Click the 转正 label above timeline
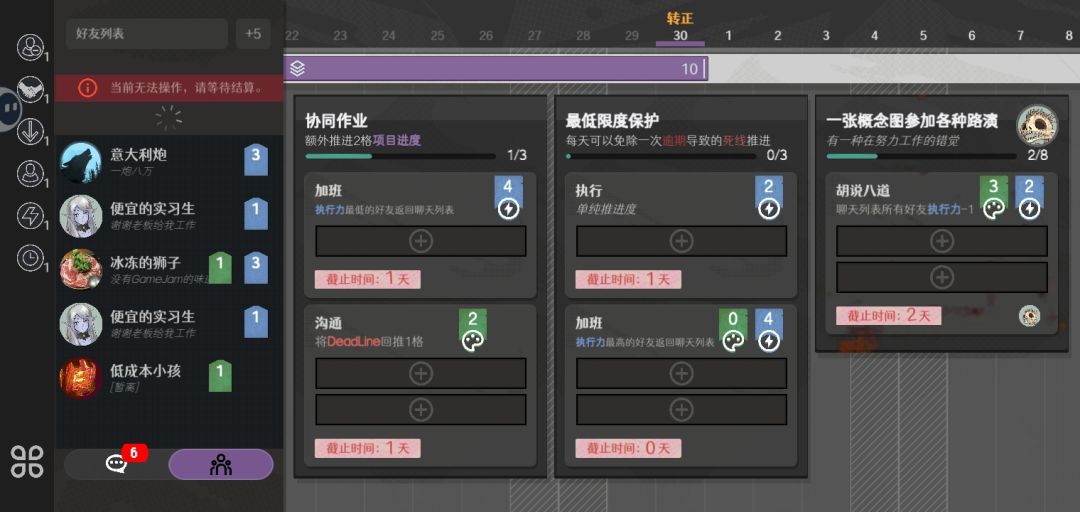Screen dimensions: 1080x512 [x=680, y=18]
